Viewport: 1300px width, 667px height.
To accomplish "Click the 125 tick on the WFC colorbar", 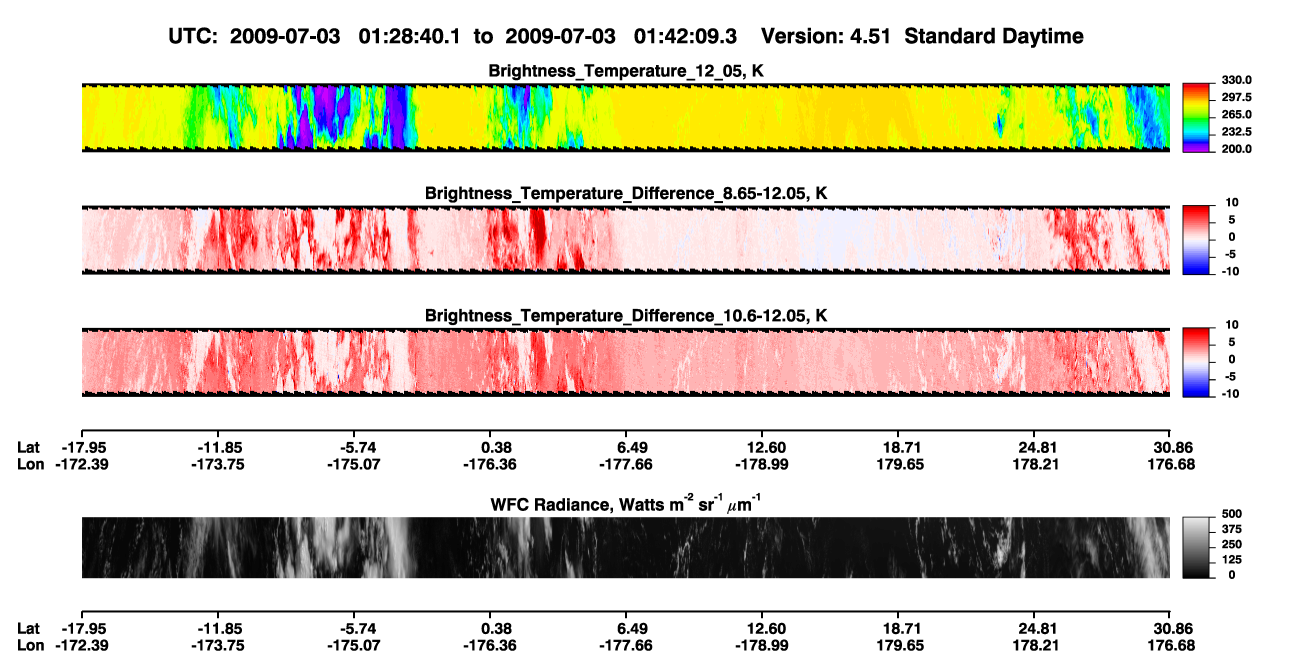I will pos(1233,559).
